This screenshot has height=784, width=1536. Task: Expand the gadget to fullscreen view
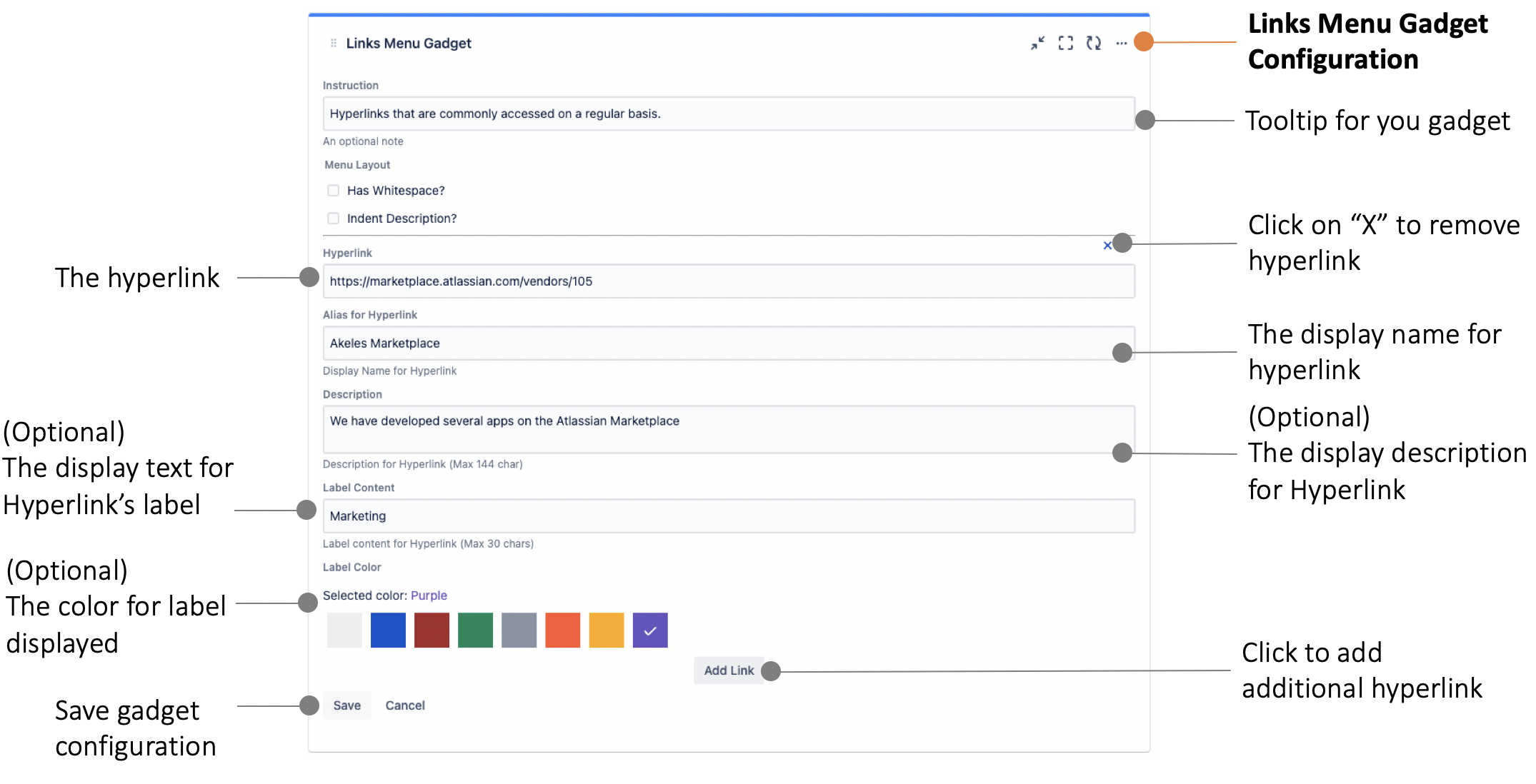(x=1065, y=43)
